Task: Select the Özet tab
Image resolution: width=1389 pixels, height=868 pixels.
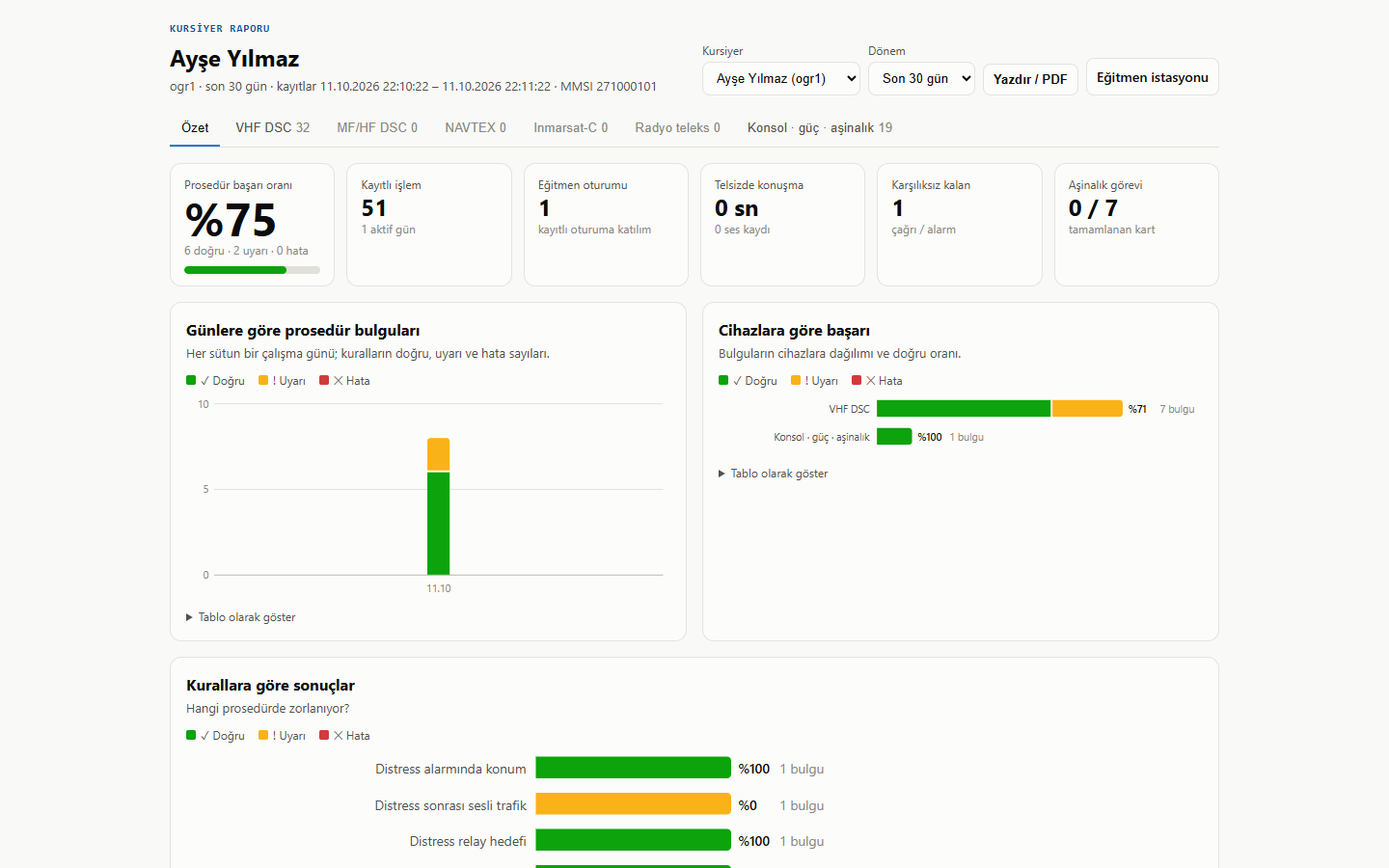Action: pyautogui.click(x=195, y=127)
